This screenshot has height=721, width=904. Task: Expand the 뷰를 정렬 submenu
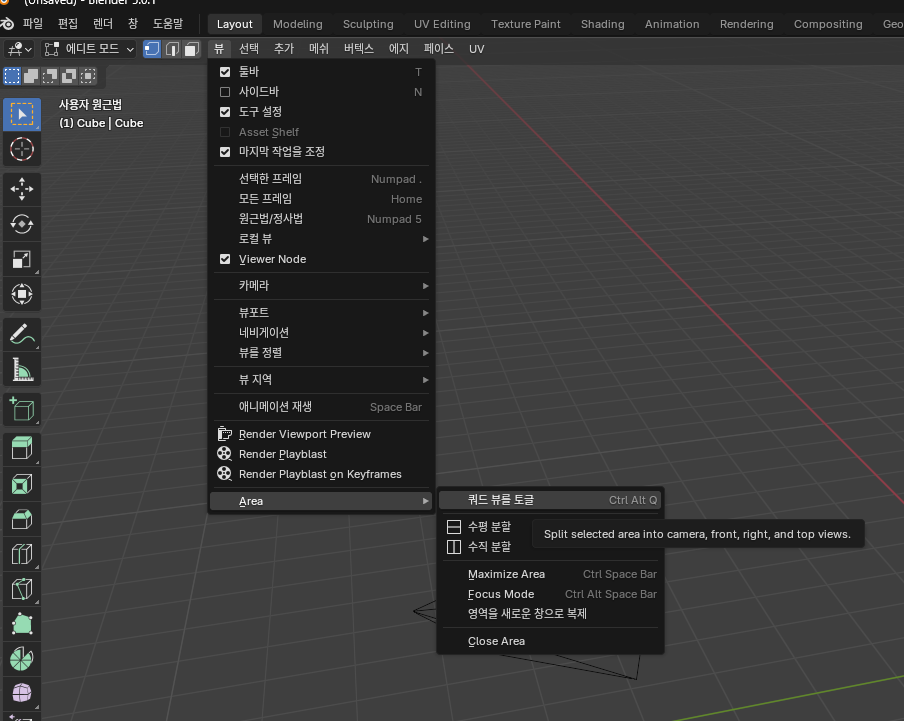tap(321, 353)
